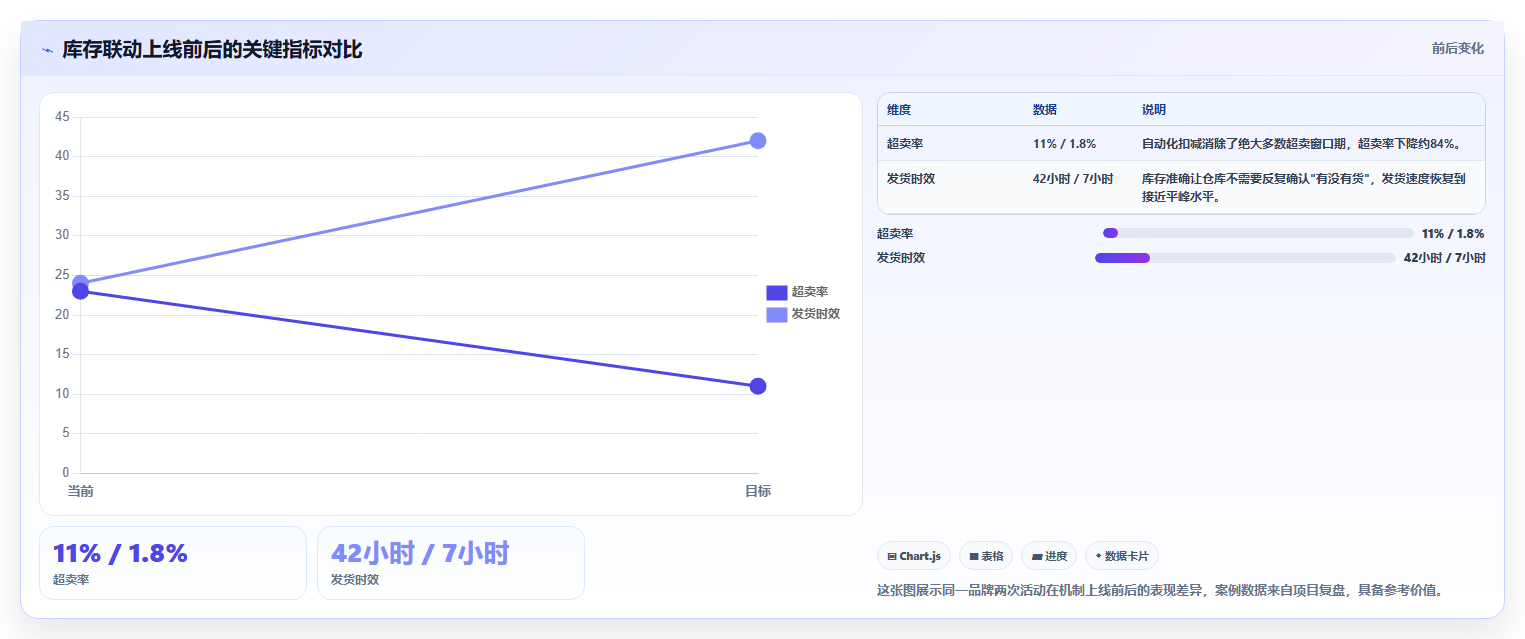
Task: Click the 发货时效 progress bar
Action: coord(1245,258)
